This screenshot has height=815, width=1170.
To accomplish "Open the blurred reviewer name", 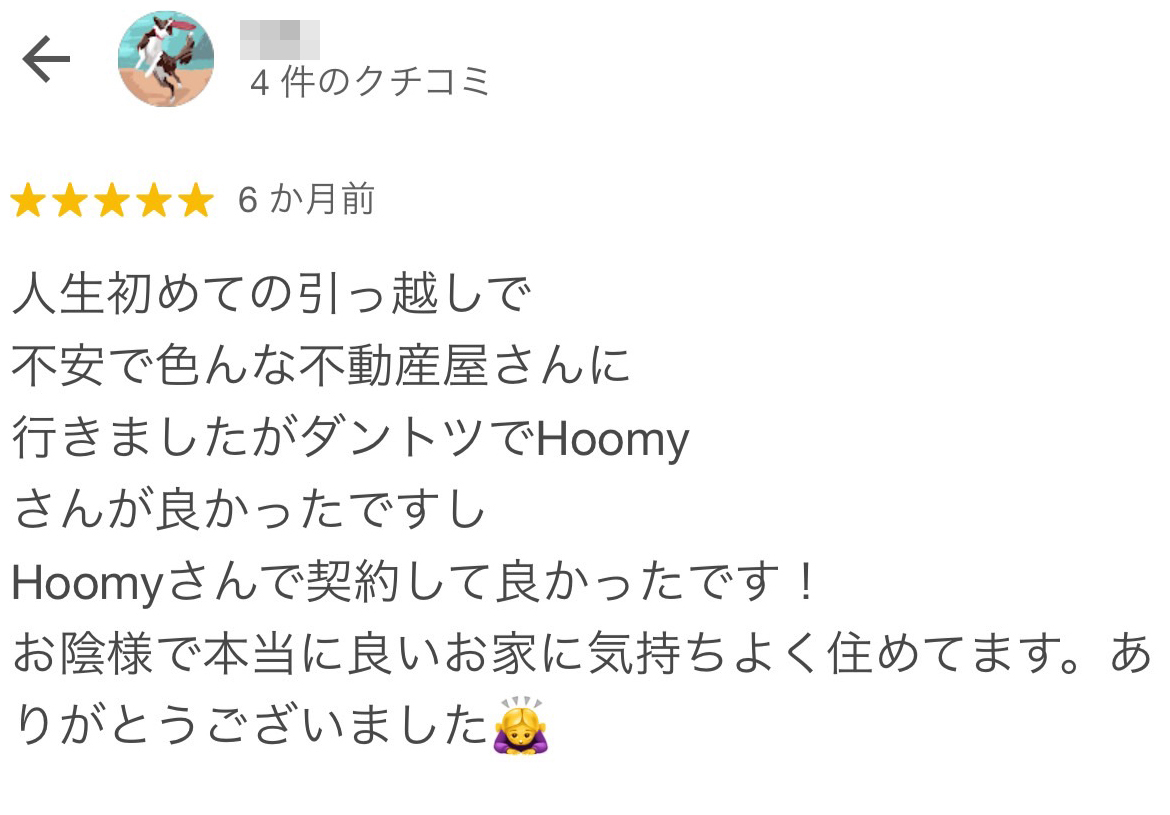I will pyautogui.click(x=280, y=40).
